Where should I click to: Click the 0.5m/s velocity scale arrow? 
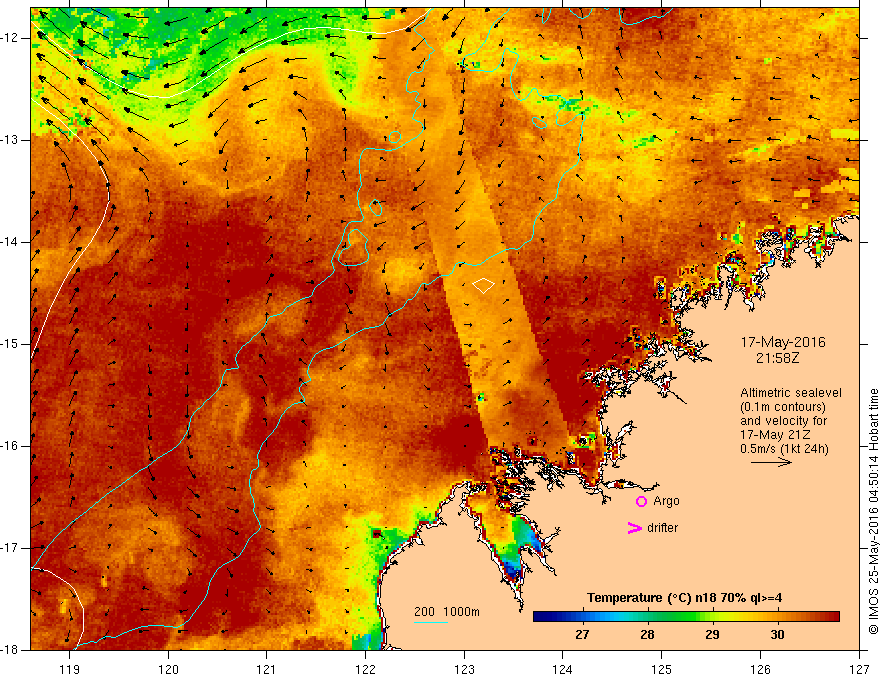point(771,462)
